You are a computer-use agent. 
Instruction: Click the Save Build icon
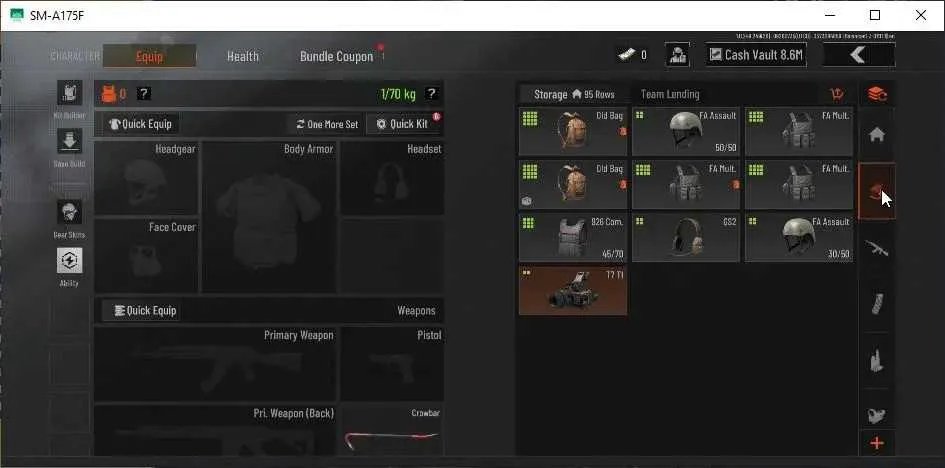tap(69, 141)
